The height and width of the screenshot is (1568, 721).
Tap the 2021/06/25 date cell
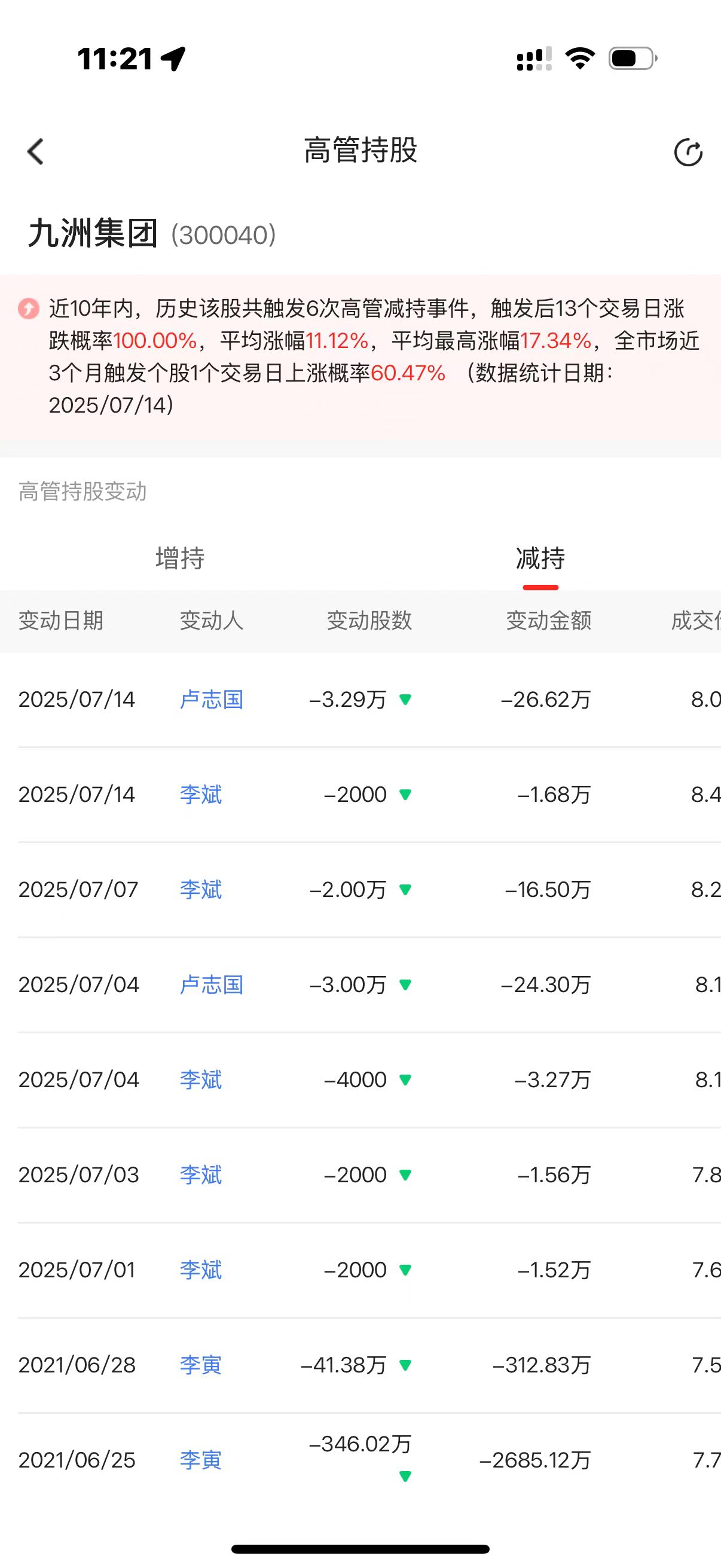click(77, 1460)
